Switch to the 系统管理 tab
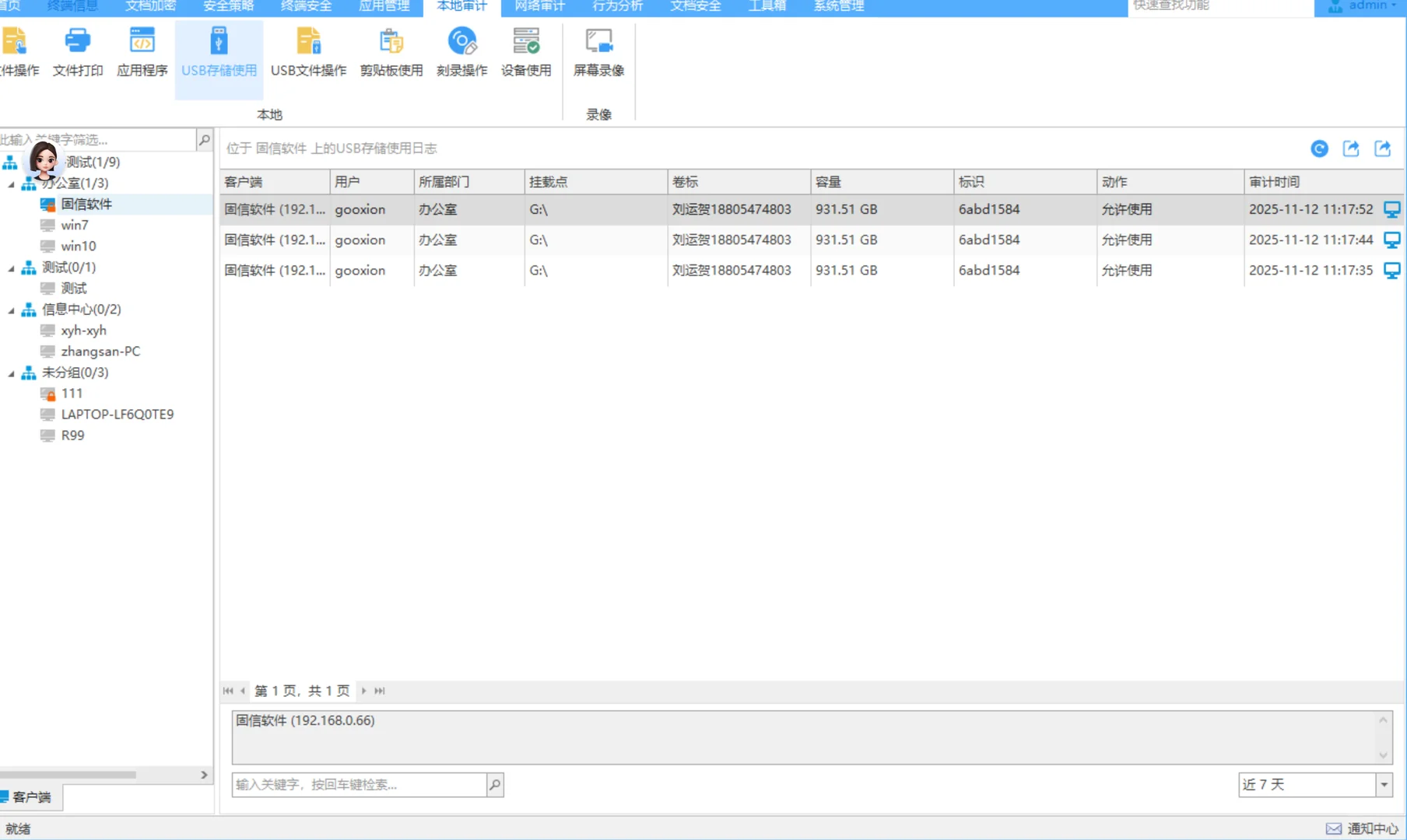The width and height of the screenshot is (1407, 840). 838,6
